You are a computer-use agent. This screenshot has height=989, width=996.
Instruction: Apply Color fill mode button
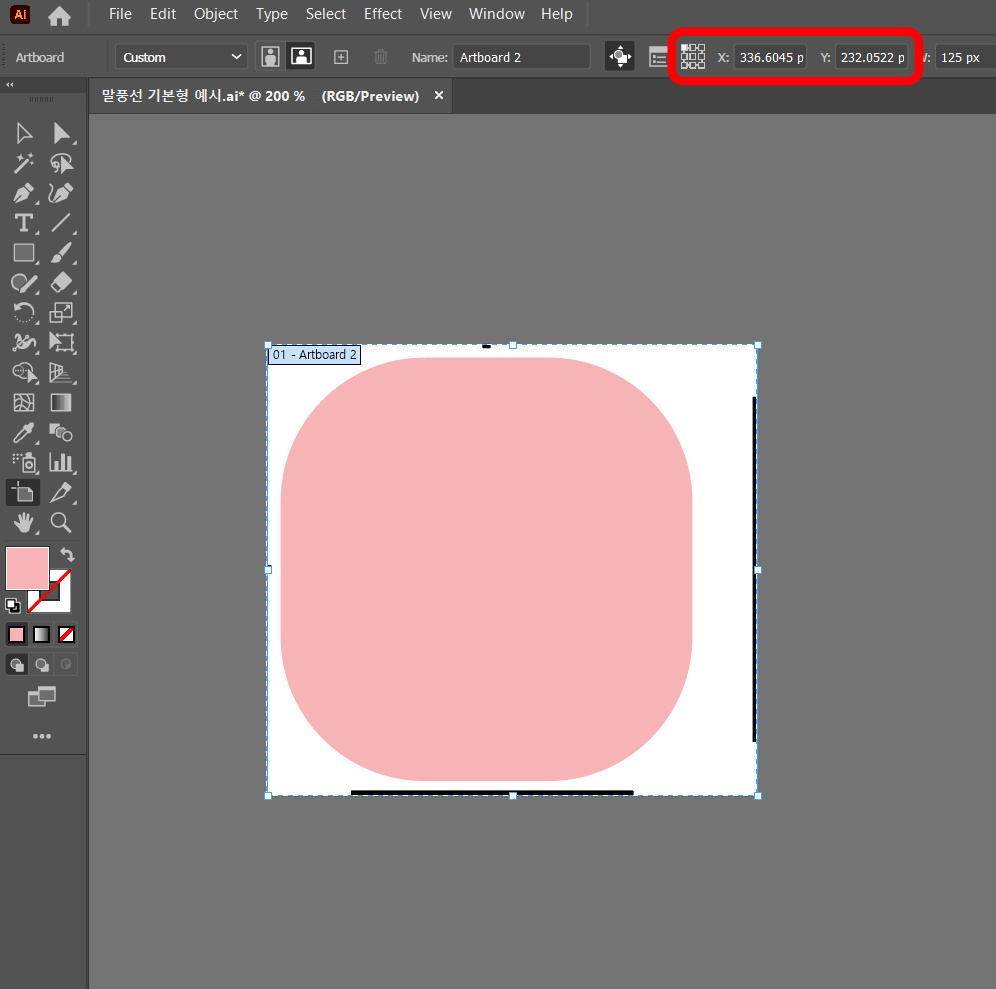[17, 634]
